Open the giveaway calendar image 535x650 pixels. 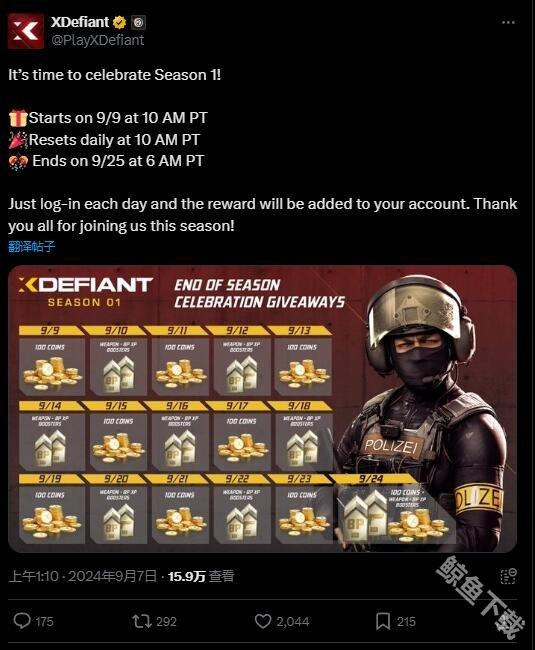262,409
